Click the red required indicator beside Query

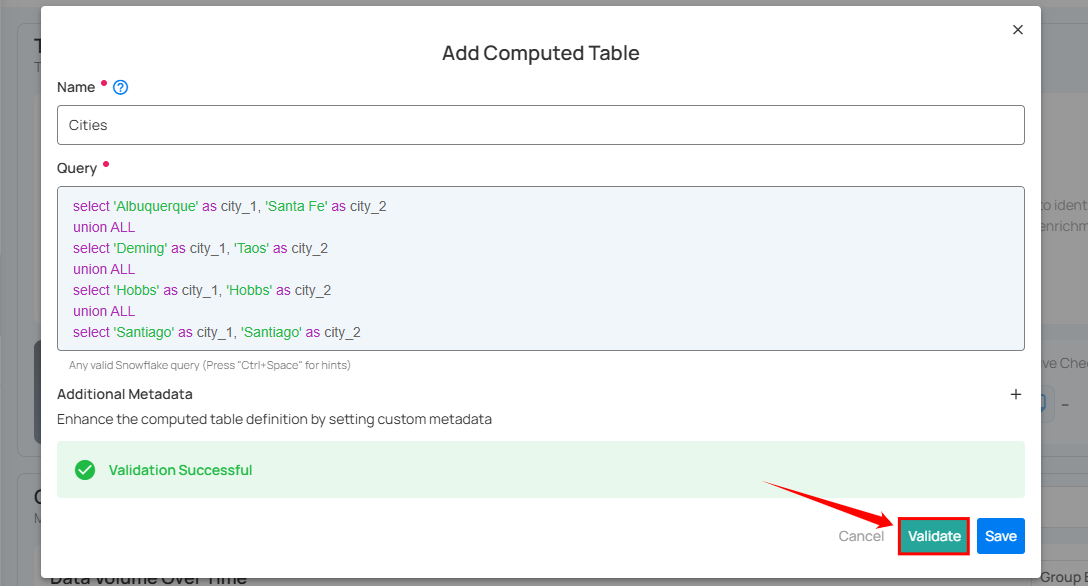[106, 166]
